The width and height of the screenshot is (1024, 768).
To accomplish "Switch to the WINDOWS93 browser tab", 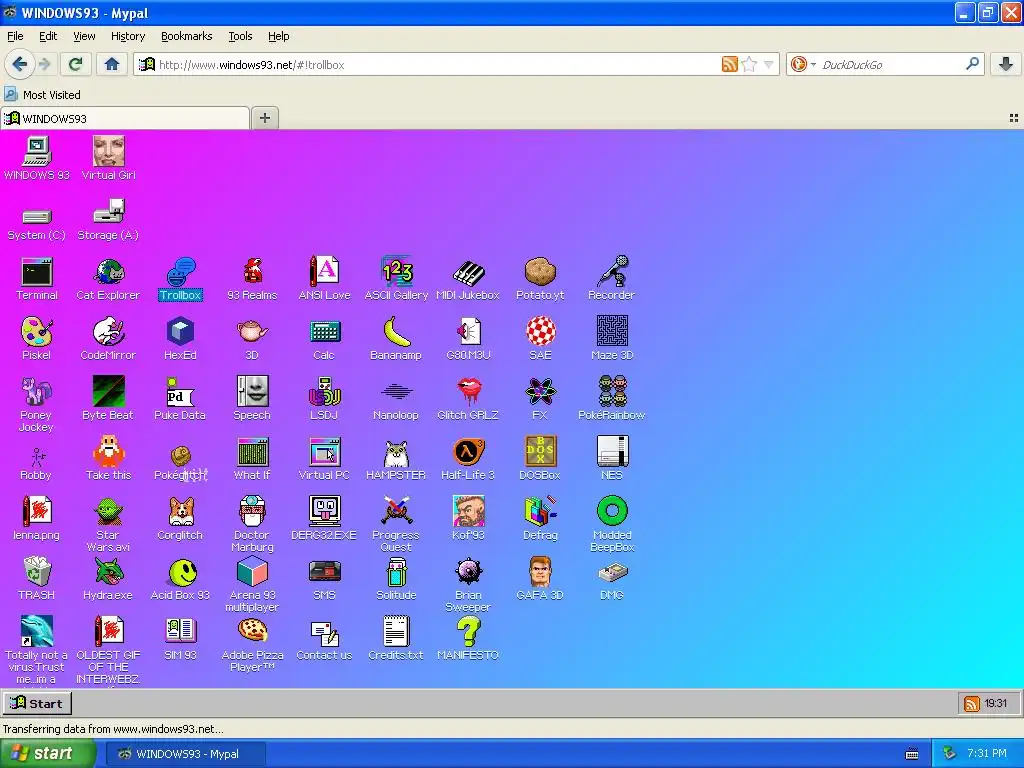I will coord(125,118).
